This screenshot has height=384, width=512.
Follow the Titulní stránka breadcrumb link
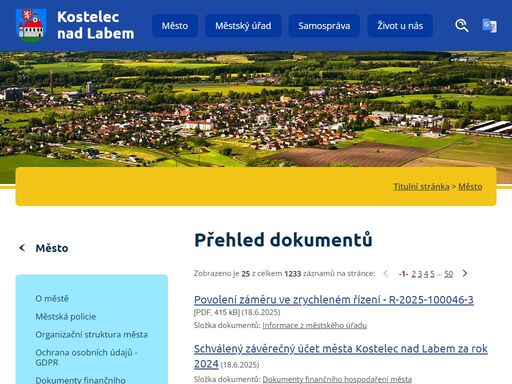pos(421,187)
